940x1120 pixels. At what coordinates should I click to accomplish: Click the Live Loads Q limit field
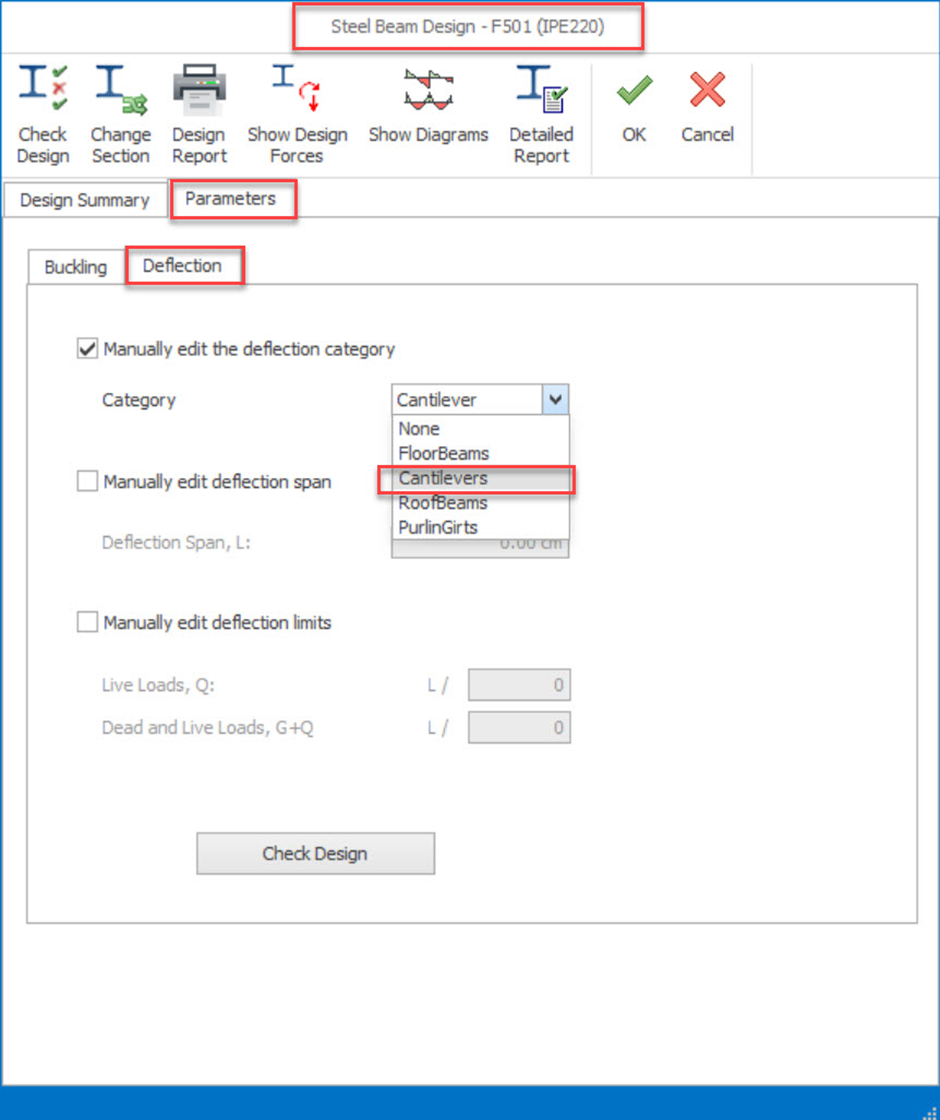coord(519,686)
